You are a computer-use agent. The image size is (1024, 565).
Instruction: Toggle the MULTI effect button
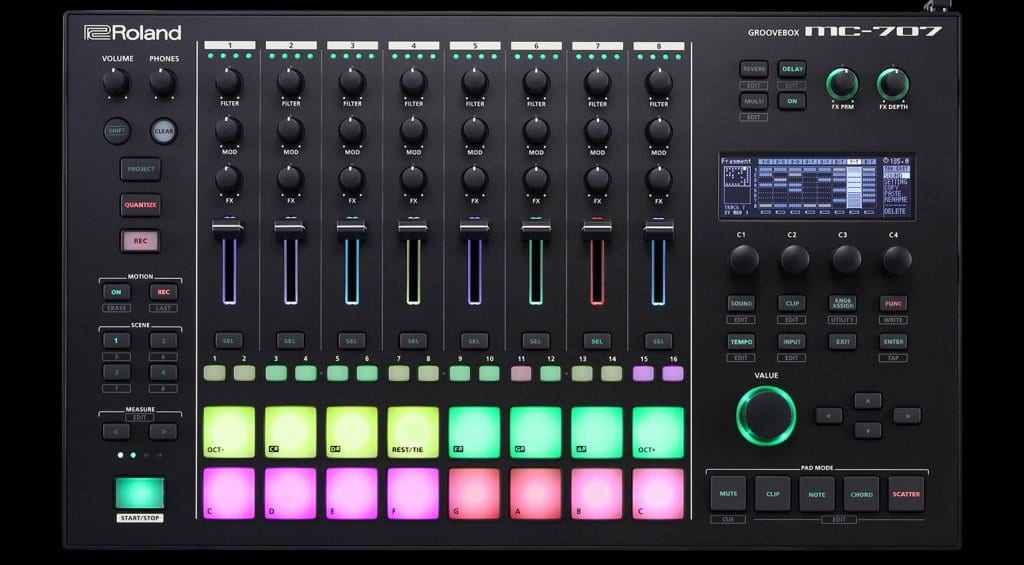pyautogui.click(x=754, y=101)
